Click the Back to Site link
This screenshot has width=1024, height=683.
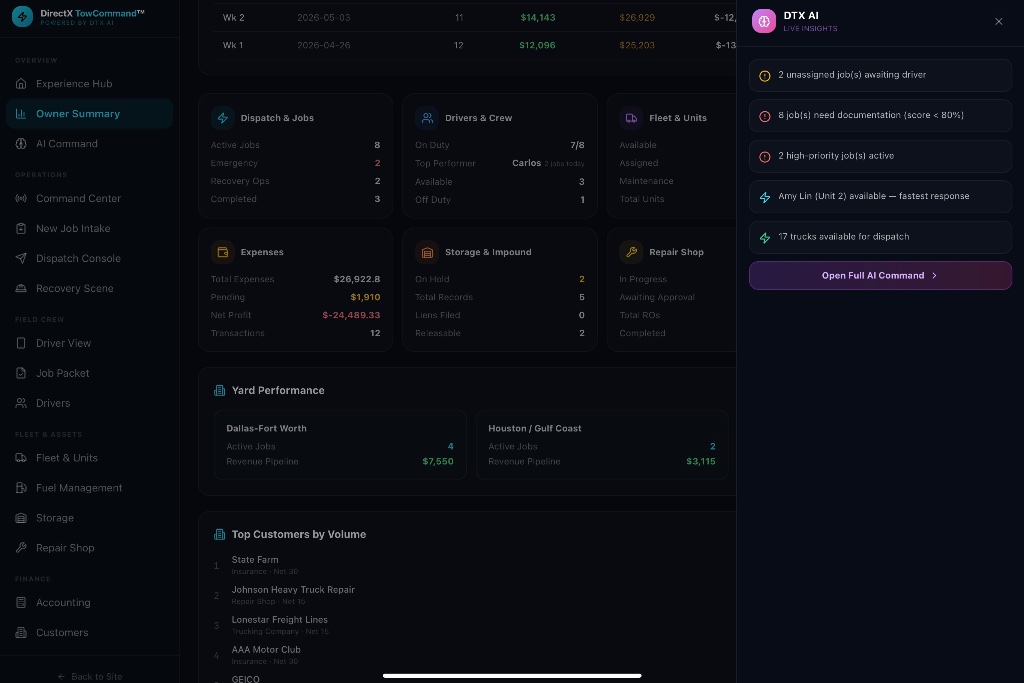(x=89, y=676)
